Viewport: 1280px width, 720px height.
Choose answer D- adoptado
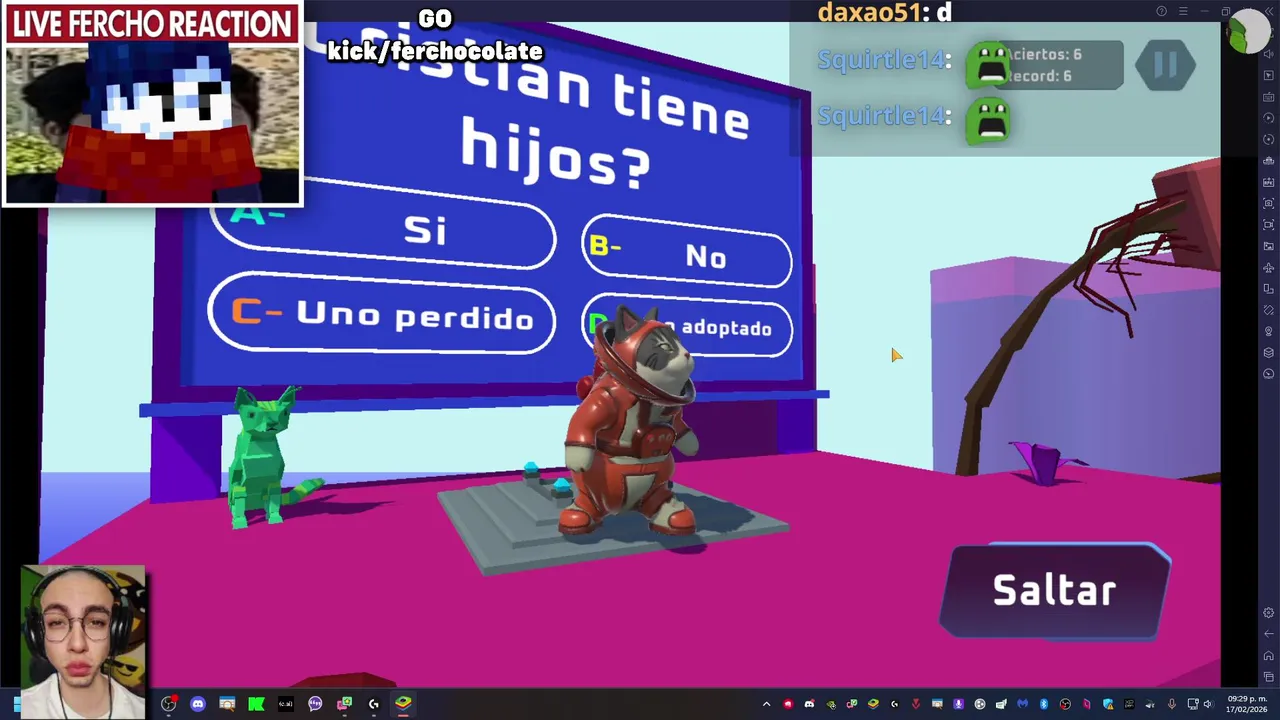tap(688, 326)
